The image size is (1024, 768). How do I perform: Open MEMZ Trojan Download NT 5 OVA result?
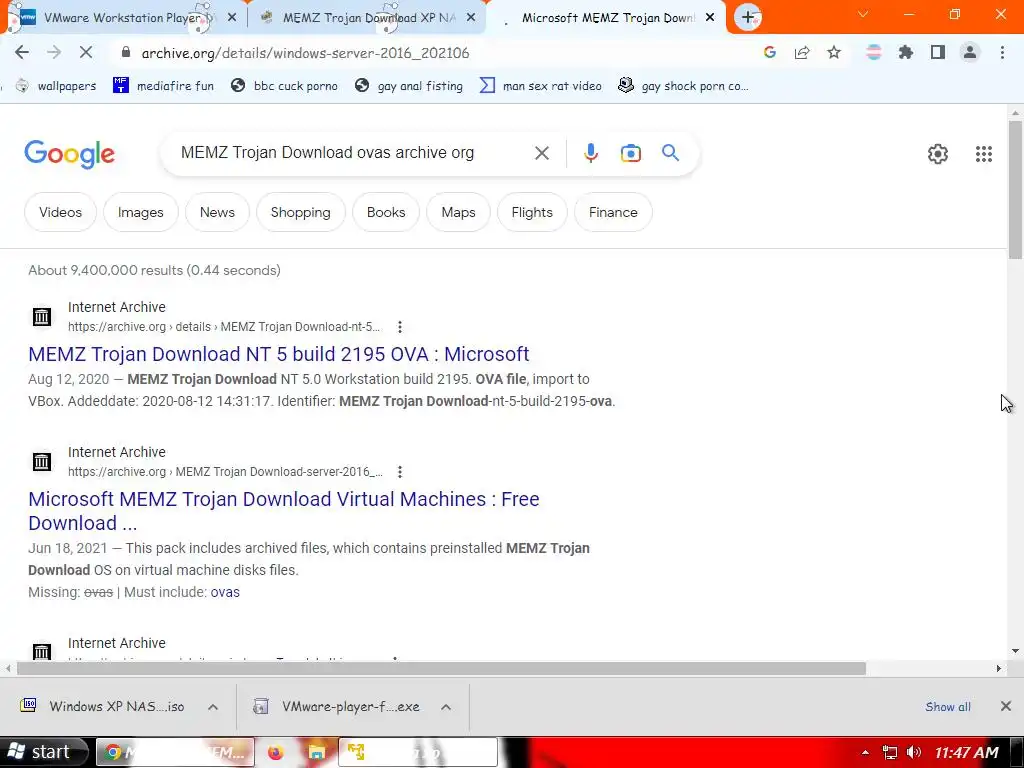(278, 354)
